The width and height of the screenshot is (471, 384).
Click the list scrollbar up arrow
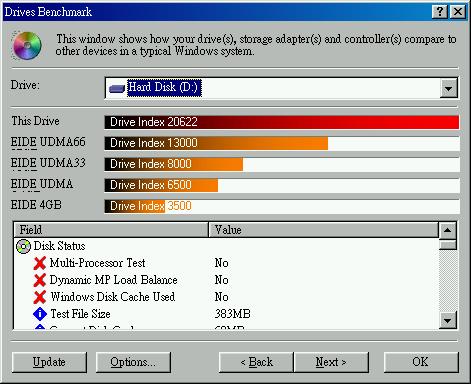pyautogui.click(x=448, y=230)
